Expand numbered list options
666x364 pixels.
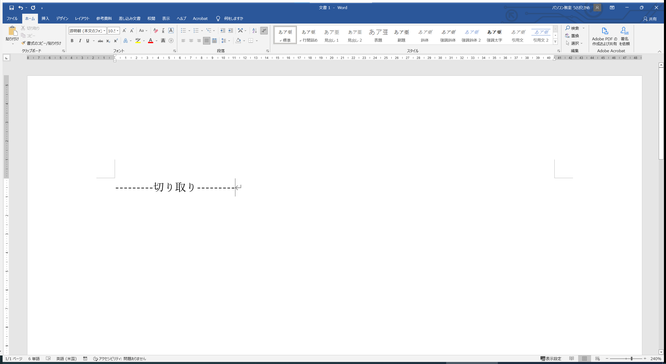(x=202, y=31)
